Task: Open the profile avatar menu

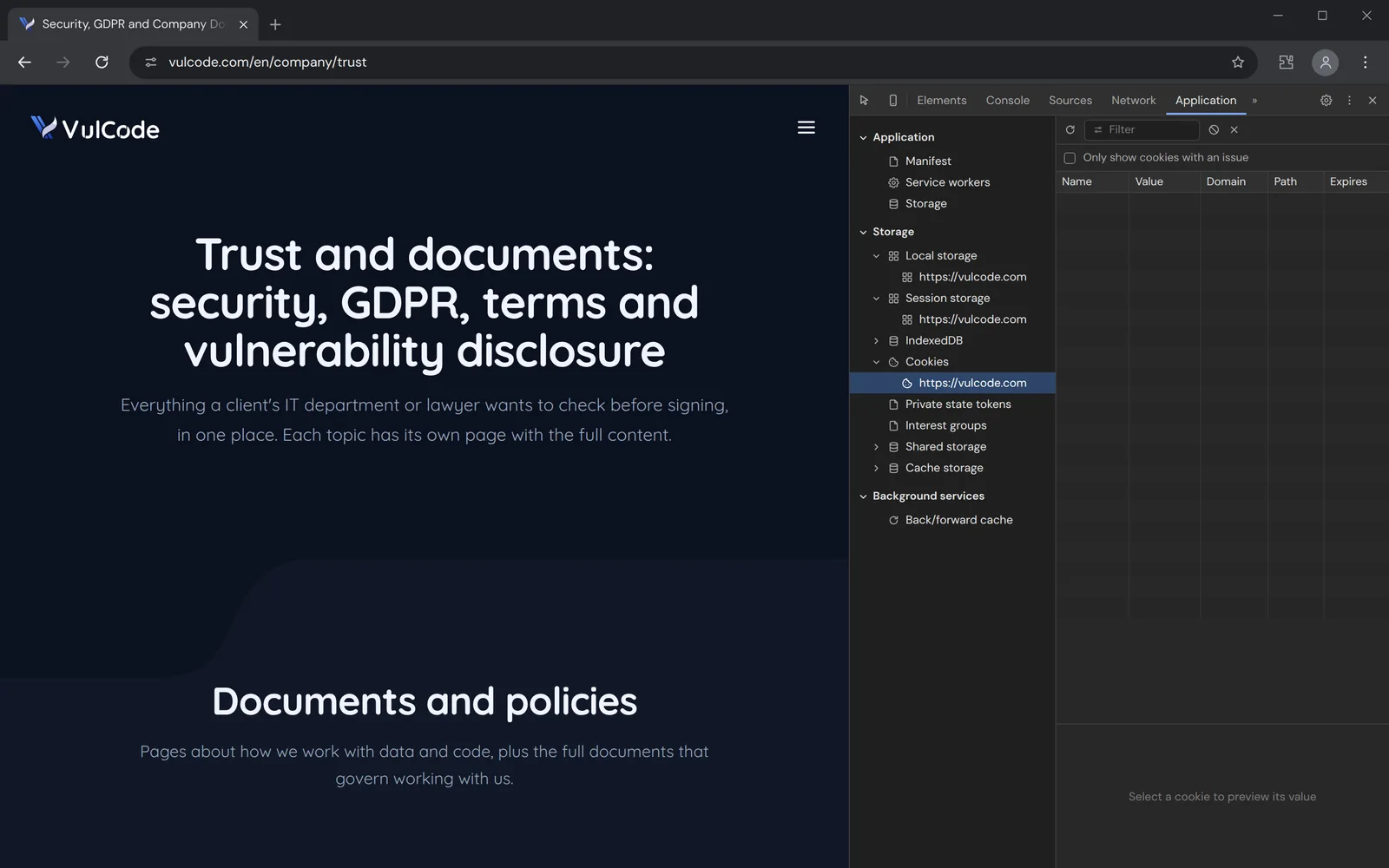Action: [1325, 62]
